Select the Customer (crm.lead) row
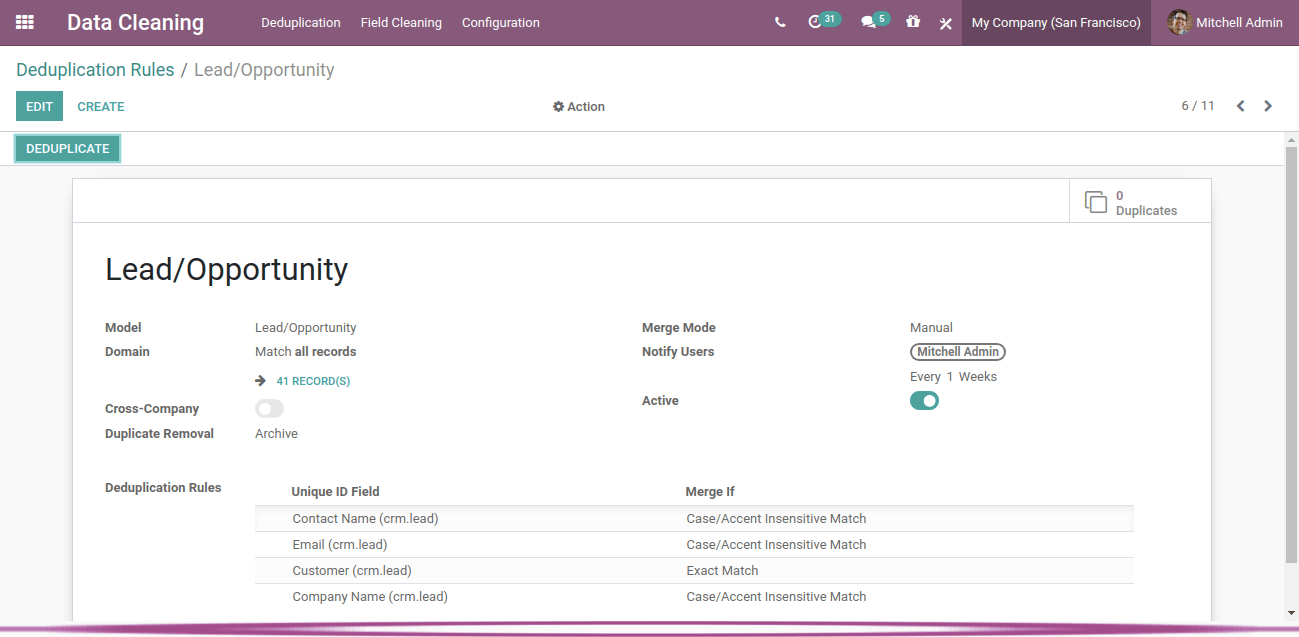Viewport: 1299px width, 637px height. (x=694, y=570)
